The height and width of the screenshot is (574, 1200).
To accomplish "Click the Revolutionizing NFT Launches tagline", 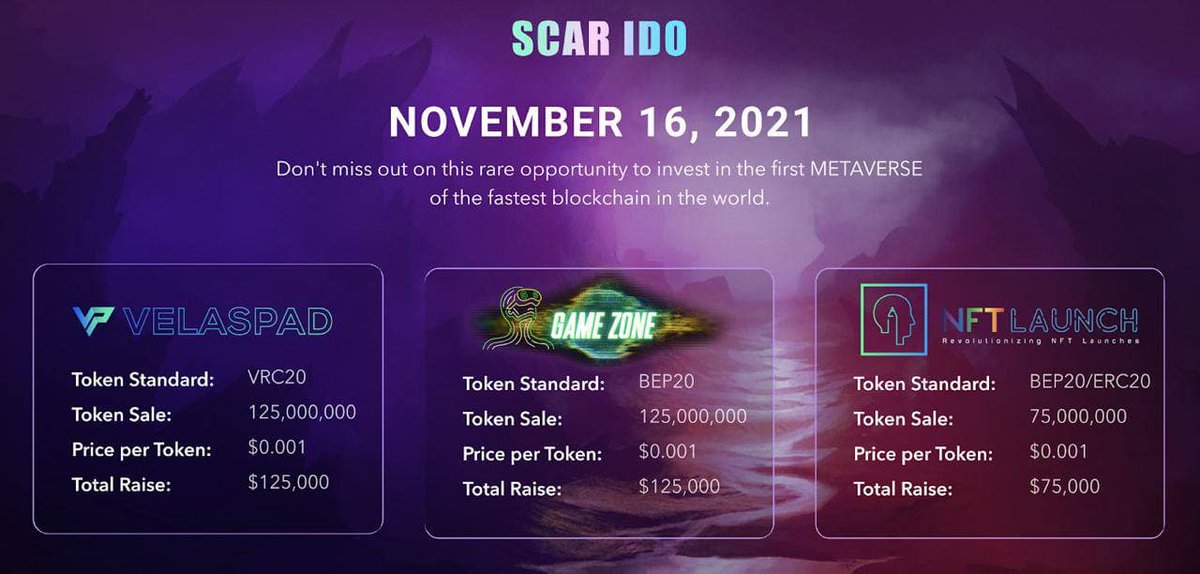I will click(x=1040, y=342).
